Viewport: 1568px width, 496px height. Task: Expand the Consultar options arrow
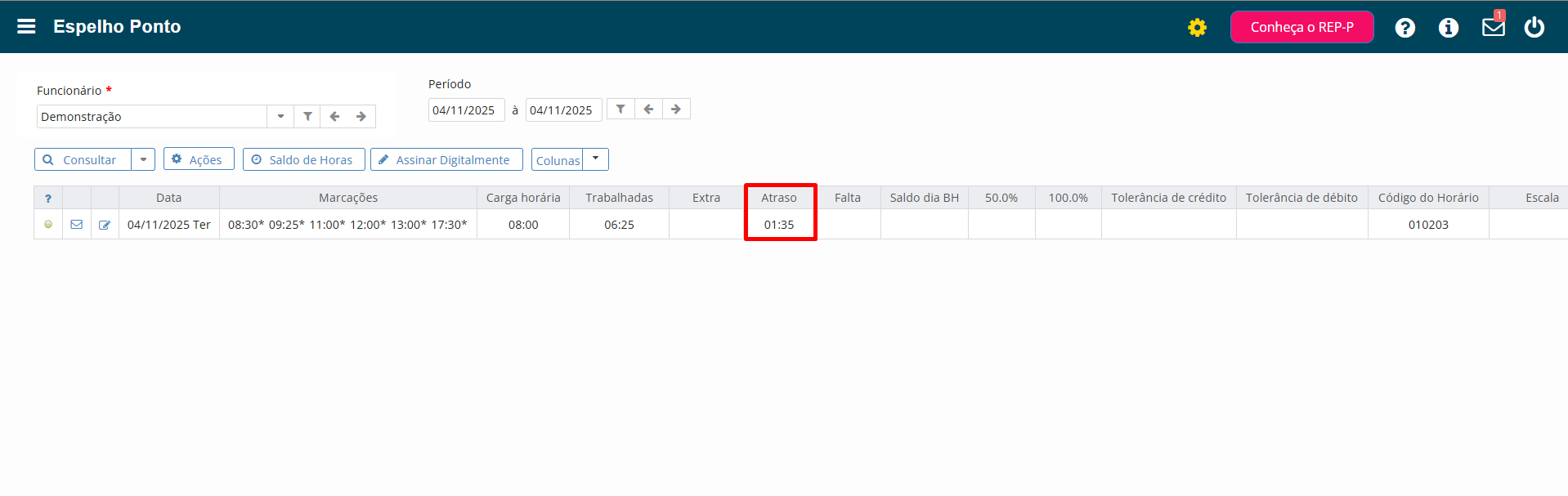tap(143, 159)
